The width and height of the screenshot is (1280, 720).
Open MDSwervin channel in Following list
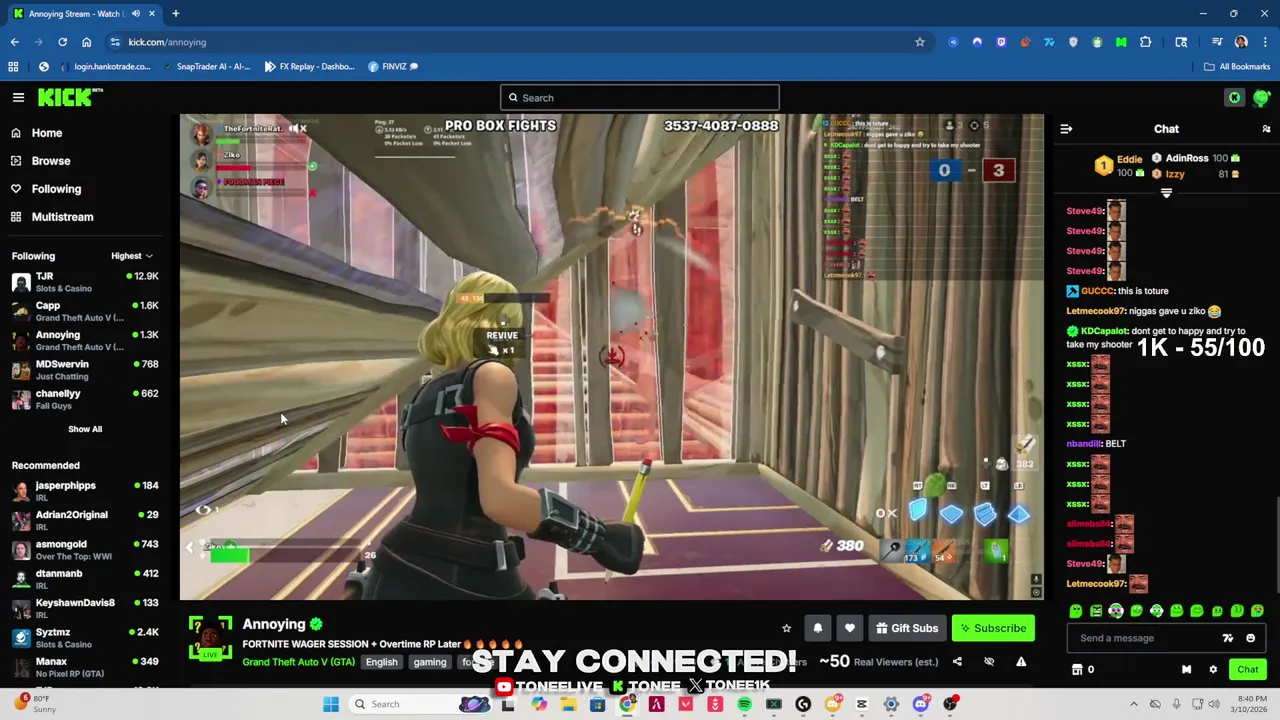click(x=85, y=370)
